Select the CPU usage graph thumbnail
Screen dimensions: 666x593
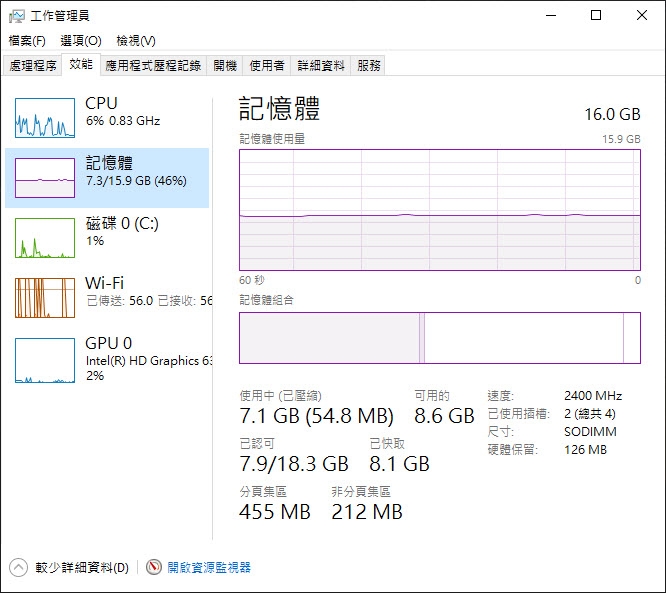(45, 118)
